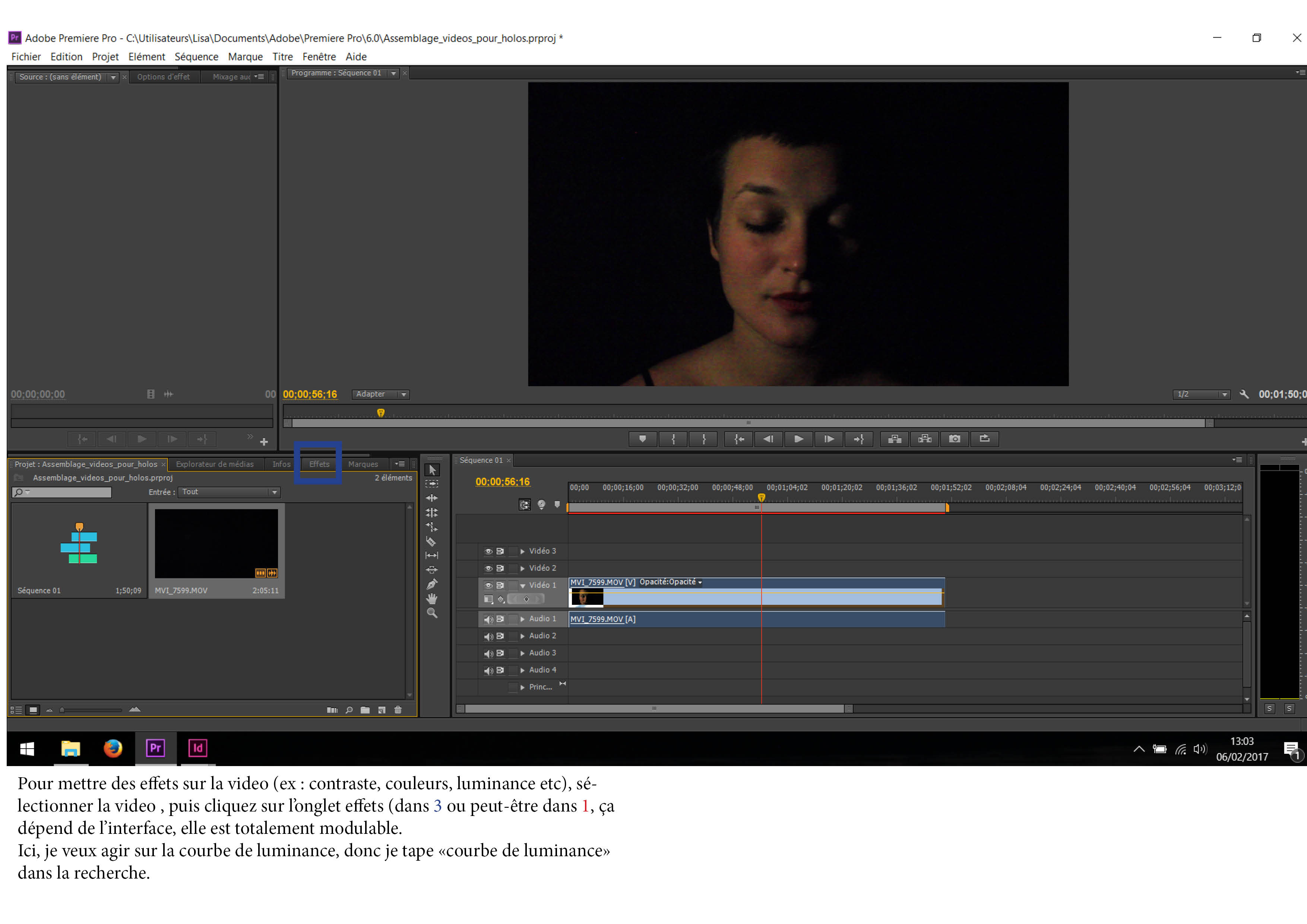Viewport: 1307px width, 924px height.
Task: Select the Razor tool in tools panel
Action: [431, 542]
